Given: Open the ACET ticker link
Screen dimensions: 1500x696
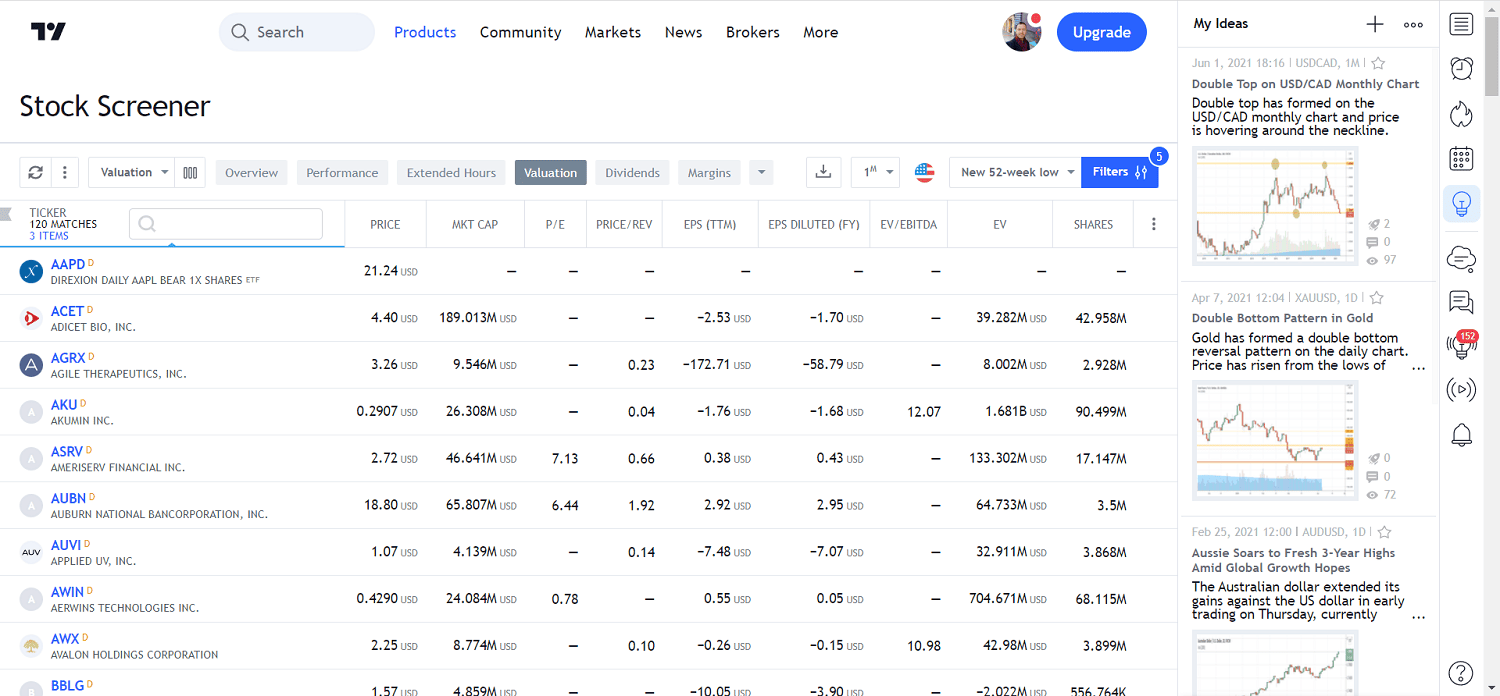Looking at the screenshot, I should pyautogui.click(x=67, y=311).
